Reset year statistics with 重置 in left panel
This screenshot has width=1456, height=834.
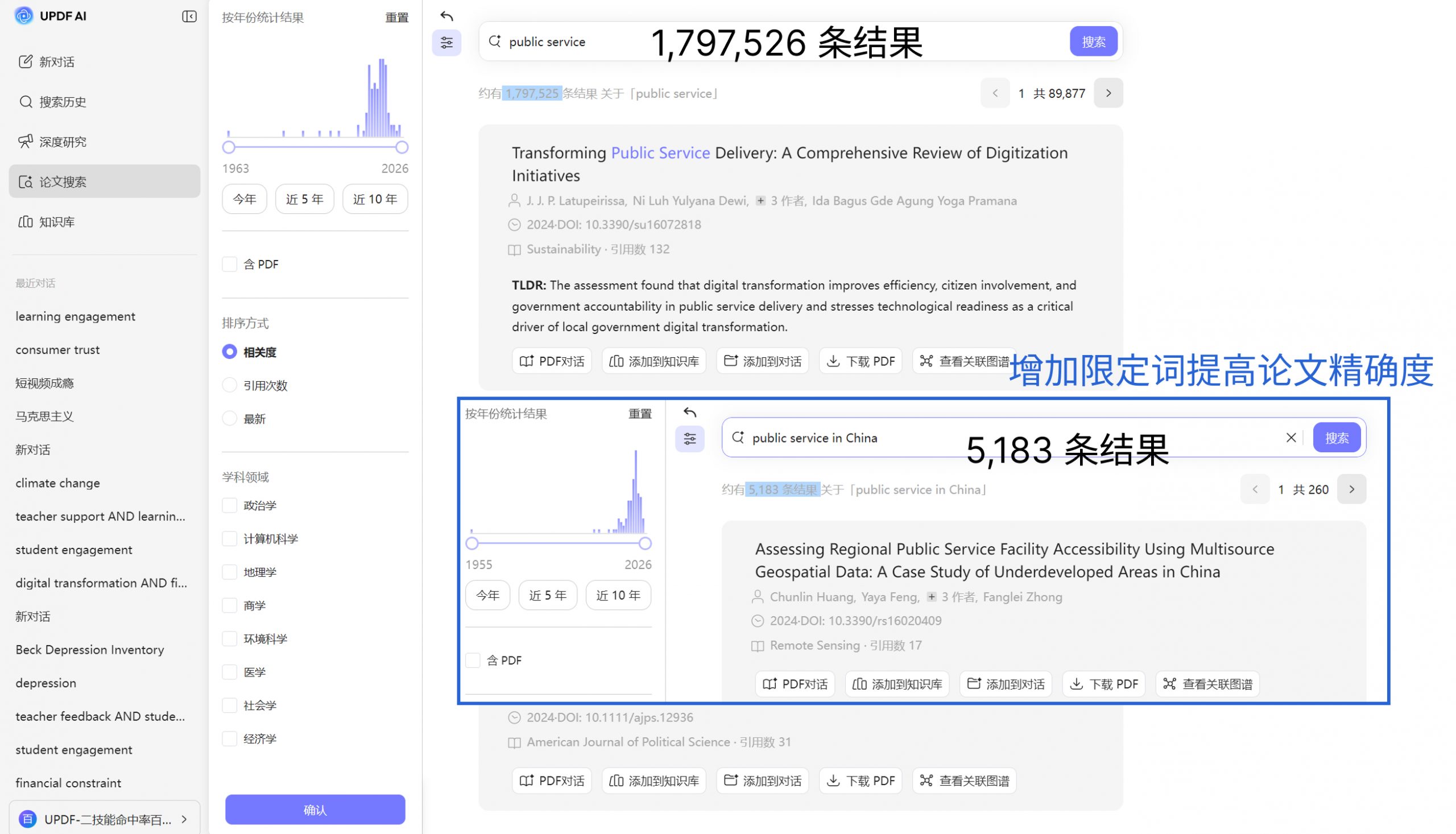tap(397, 18)
